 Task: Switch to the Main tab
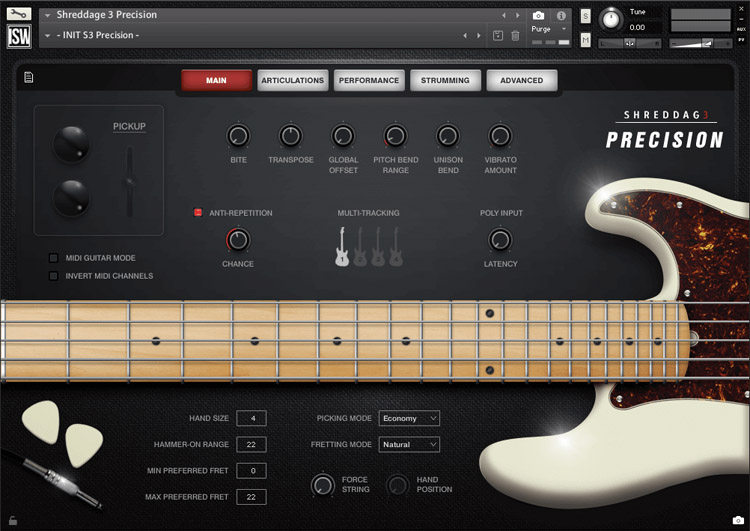[216, 80]
